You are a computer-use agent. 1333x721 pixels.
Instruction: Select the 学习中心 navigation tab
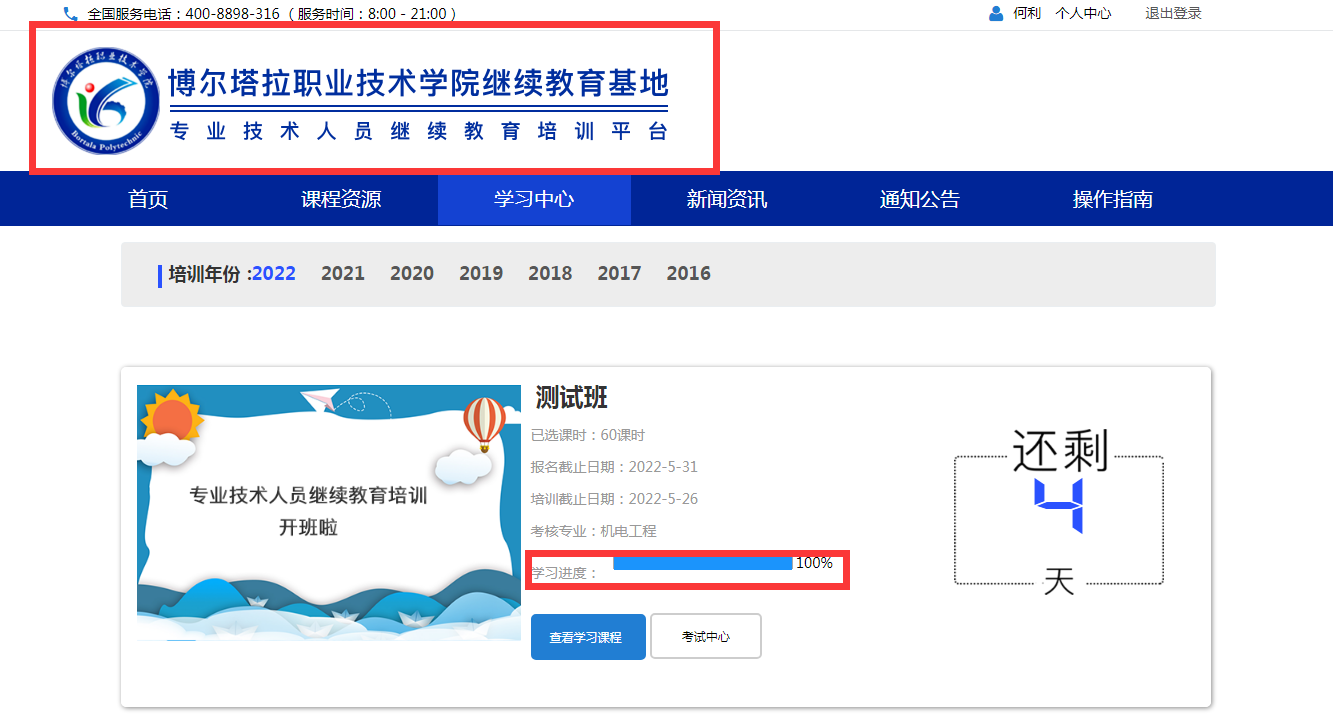534,199
